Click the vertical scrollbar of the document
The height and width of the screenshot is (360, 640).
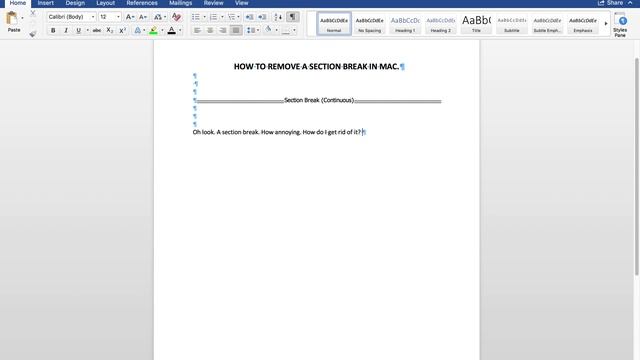pyautogui.click(x=636, y=167)
